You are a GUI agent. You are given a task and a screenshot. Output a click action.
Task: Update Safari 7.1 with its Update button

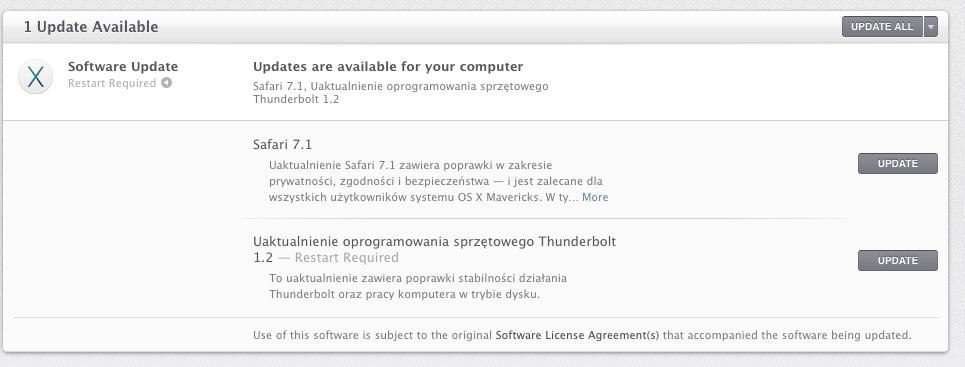pos(897,164)
